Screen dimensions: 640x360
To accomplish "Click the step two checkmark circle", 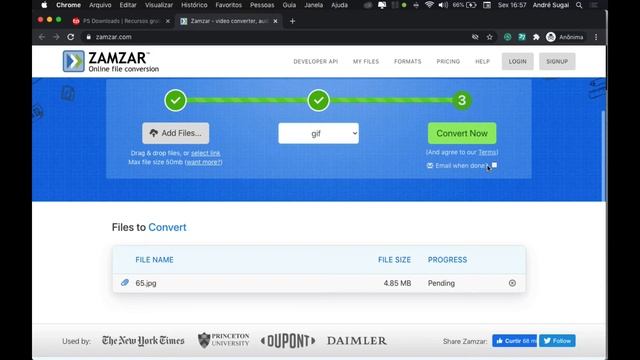I will click(319, 100).
